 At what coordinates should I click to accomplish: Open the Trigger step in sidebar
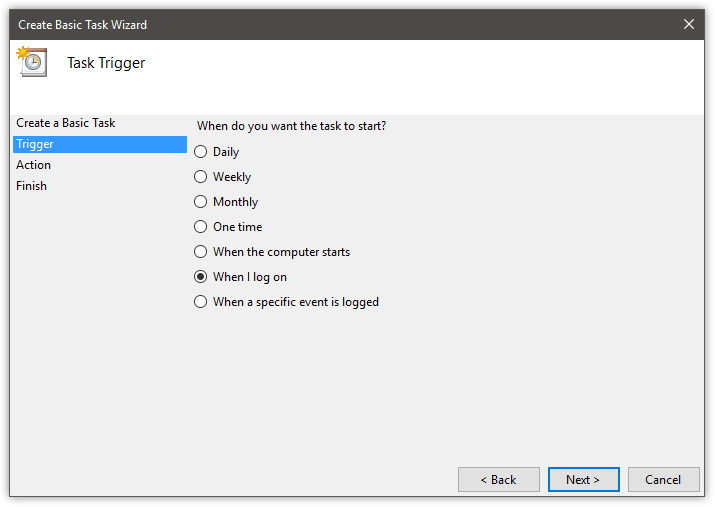[100, 144]
